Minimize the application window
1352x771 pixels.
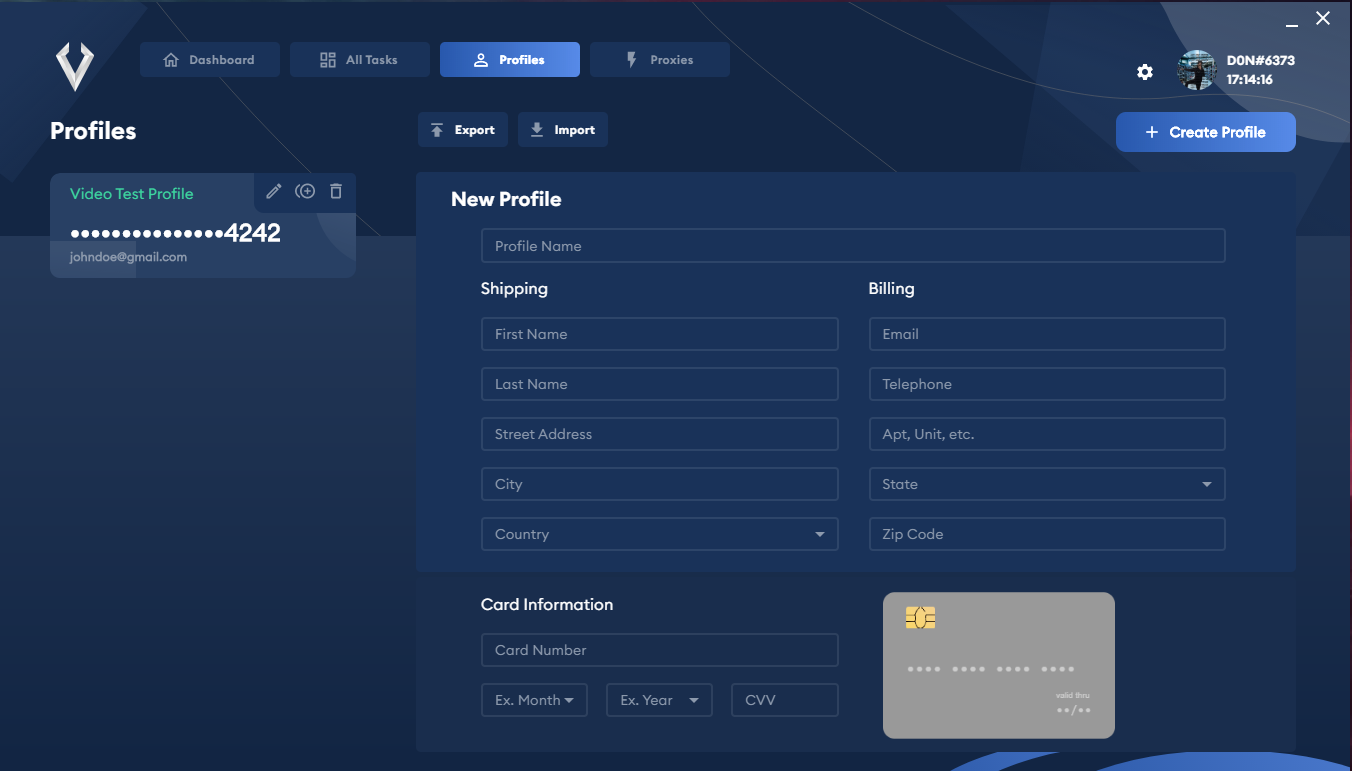coord(1291,19)
